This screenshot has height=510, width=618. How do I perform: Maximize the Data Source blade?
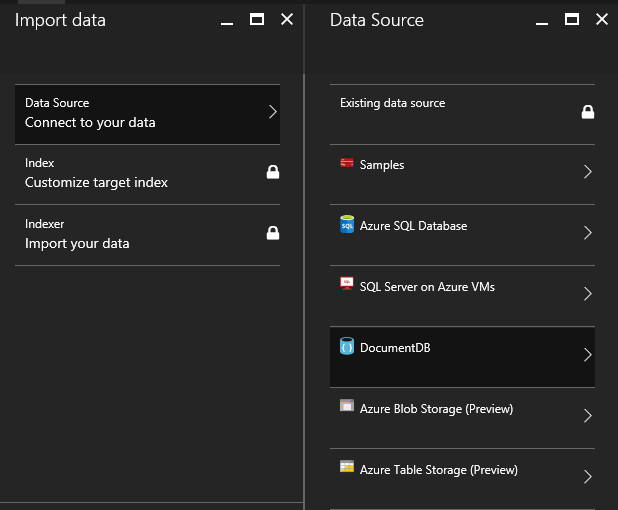click(572, 19)
